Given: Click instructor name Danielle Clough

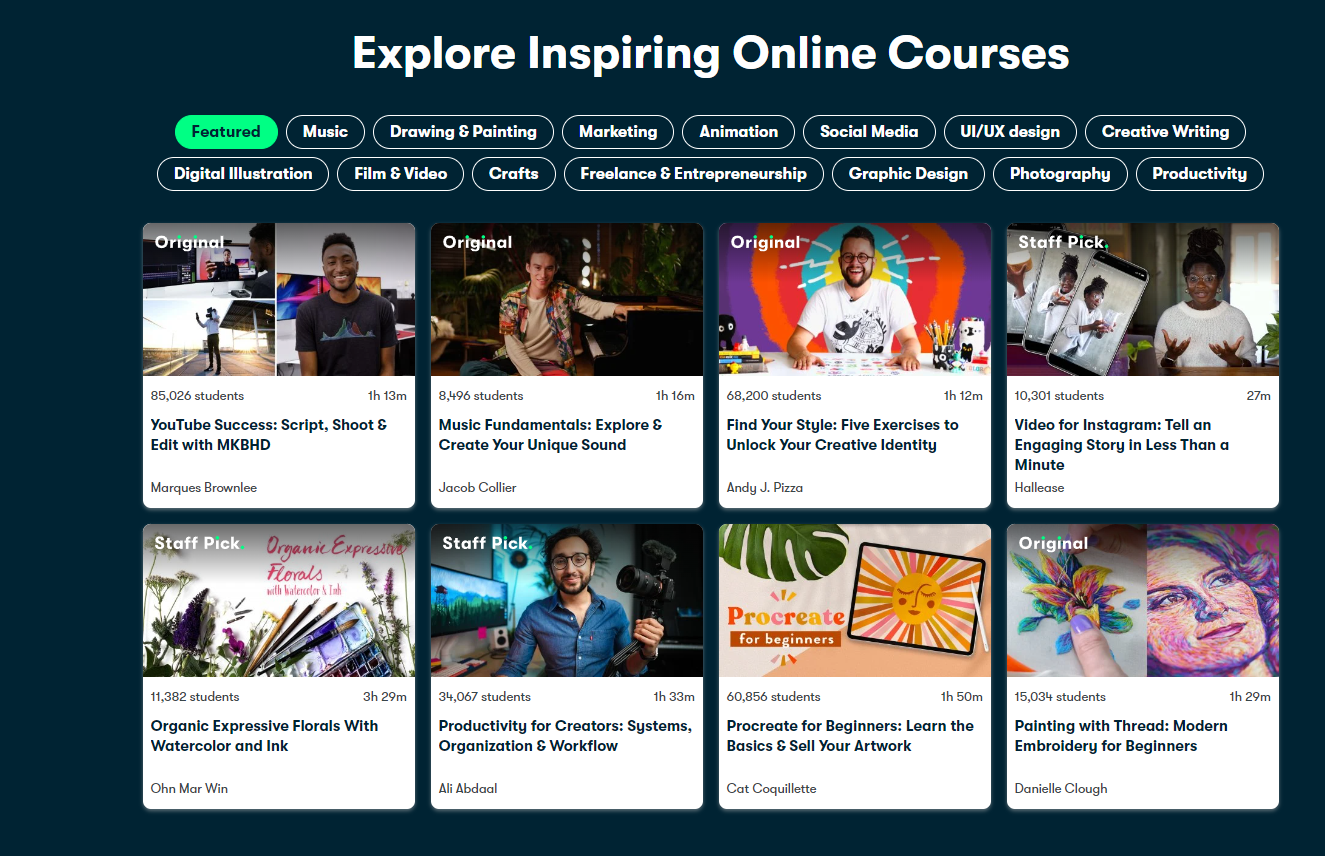Looking at the screenshot, I should [x=1061, y=789].
